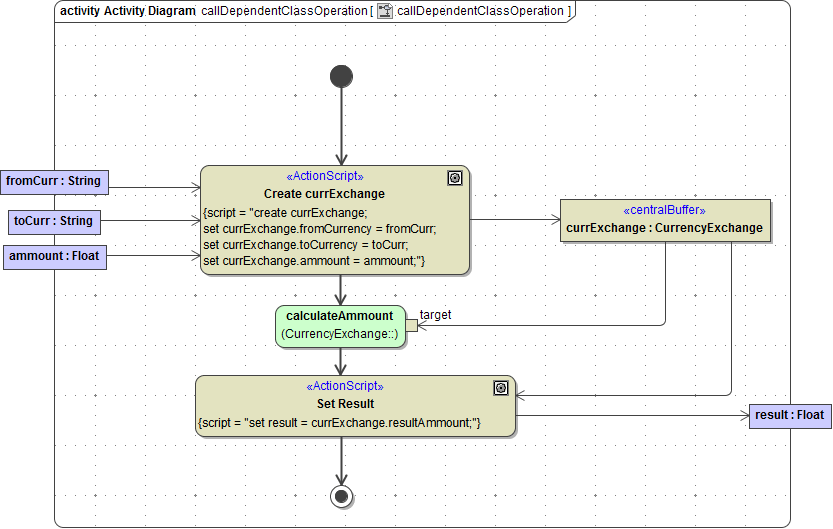Select the target input pin square
This screenshot has height=529, width=833.
tap(411, 326)
